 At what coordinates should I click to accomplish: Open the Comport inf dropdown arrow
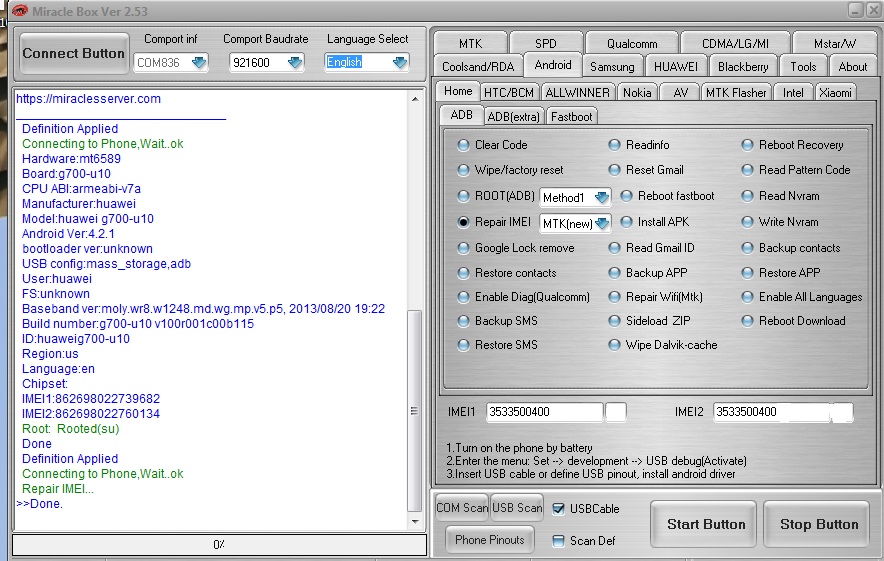click(x=198, y=63)
